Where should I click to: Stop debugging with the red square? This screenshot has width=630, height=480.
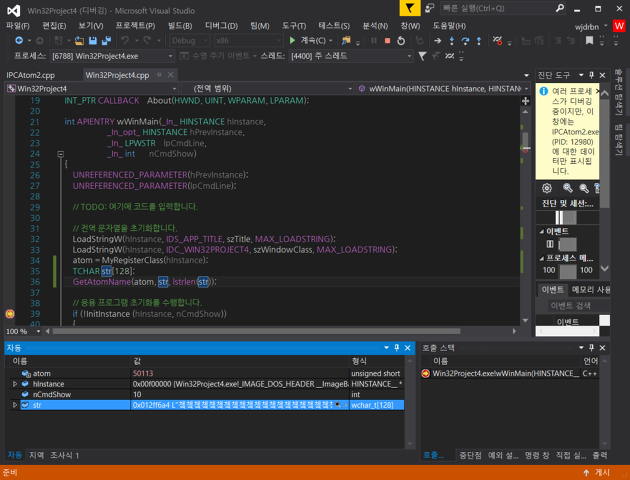[x=387, y=41]
